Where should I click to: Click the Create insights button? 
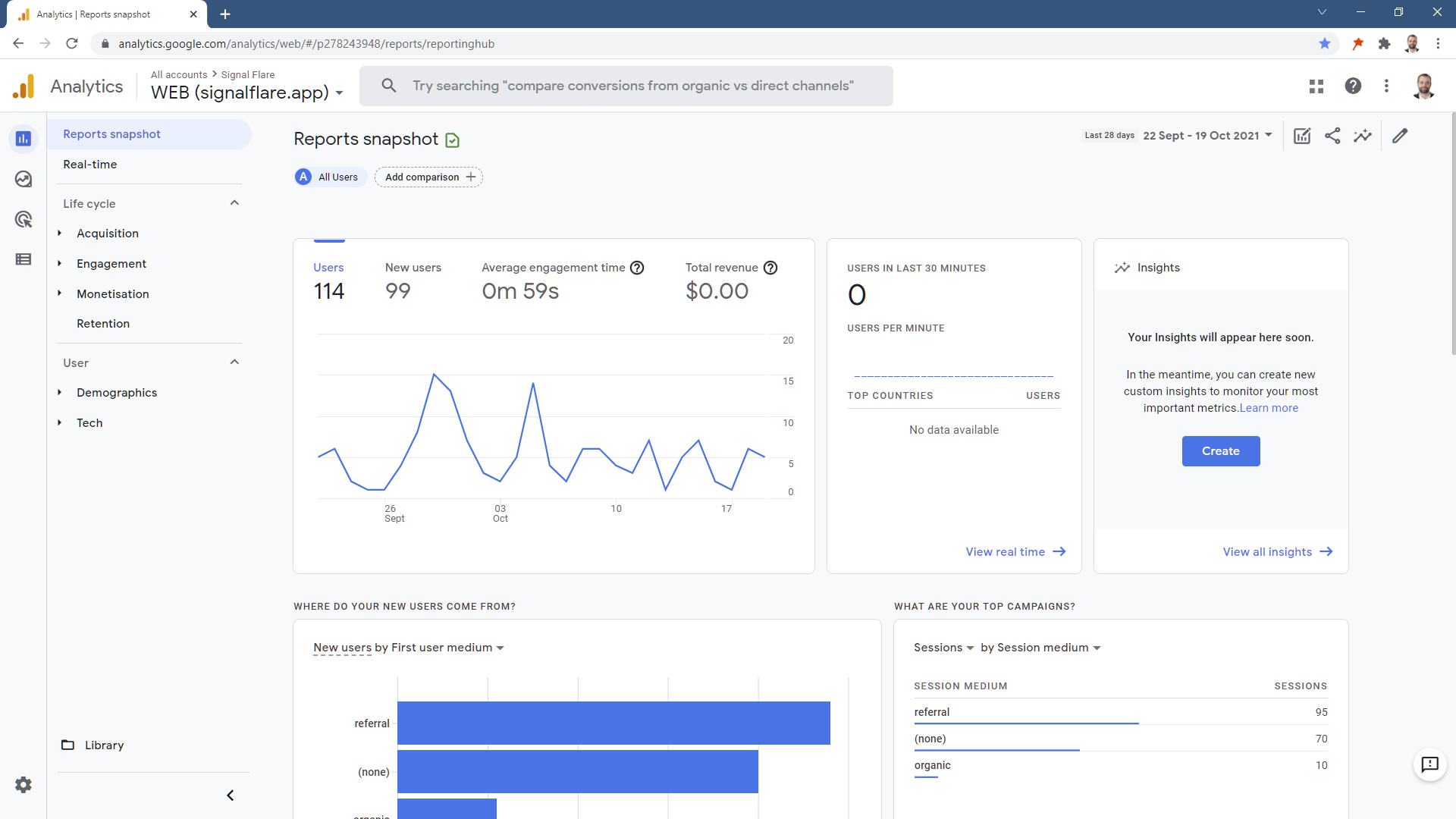(x=1221, y=451)
